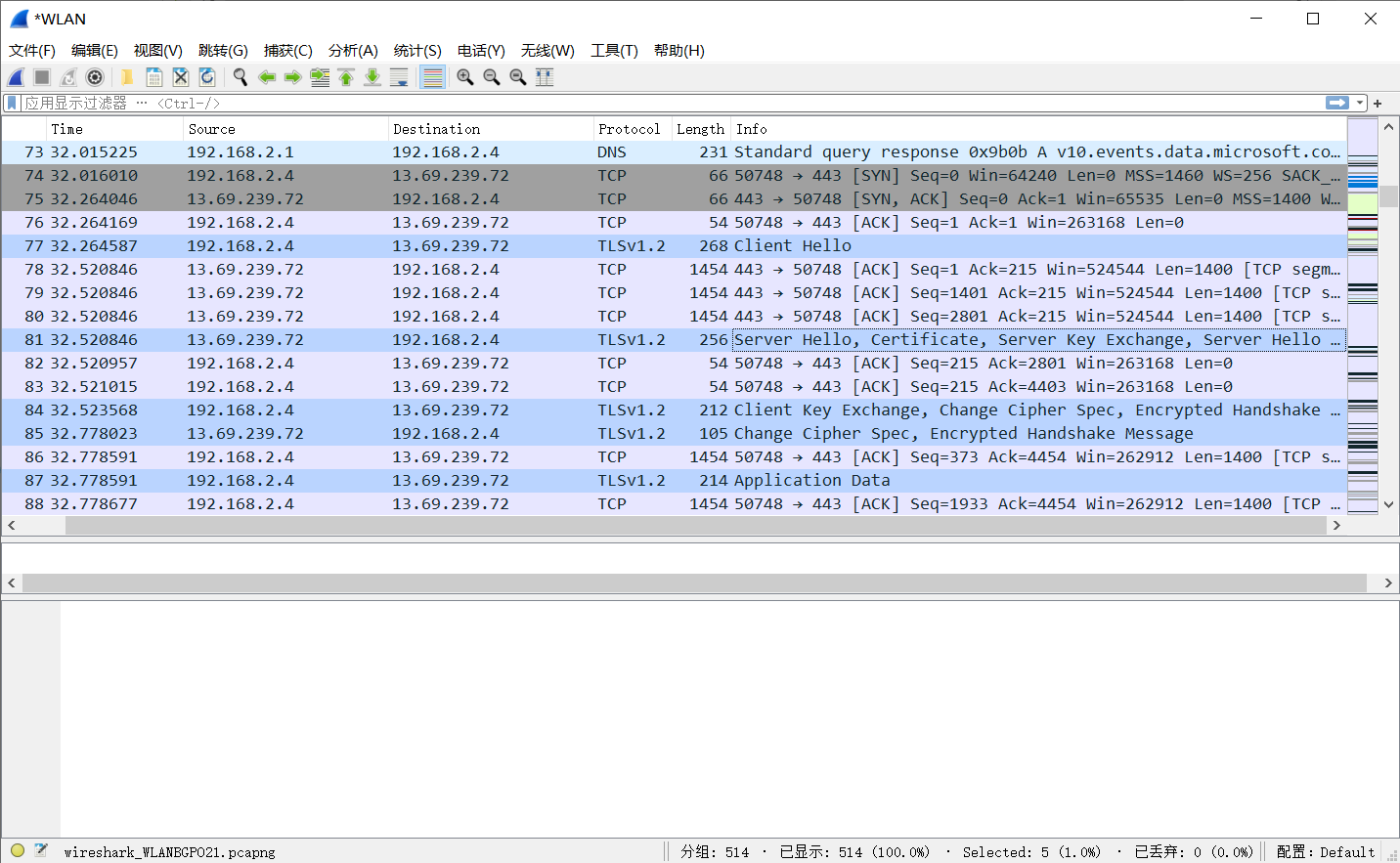
Task: Save the capture file
Action: click(154, 77)
